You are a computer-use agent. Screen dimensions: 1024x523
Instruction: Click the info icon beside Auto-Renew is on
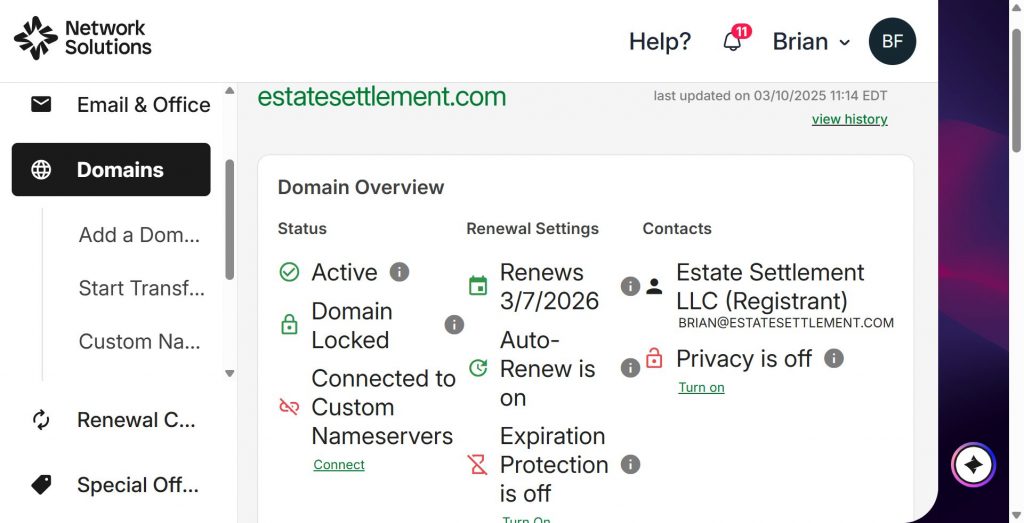coord(630,368)
